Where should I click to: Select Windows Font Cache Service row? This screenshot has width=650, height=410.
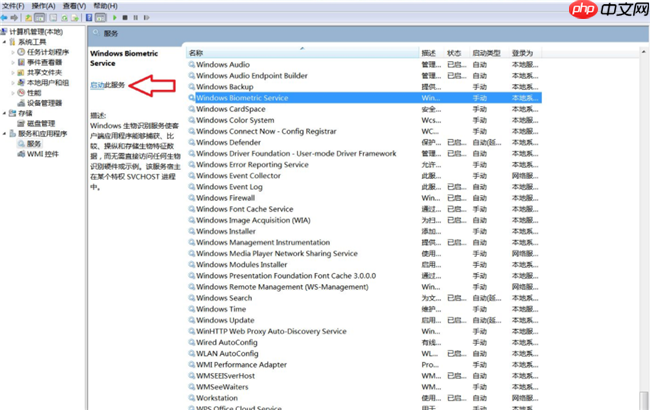pos(364,209)
